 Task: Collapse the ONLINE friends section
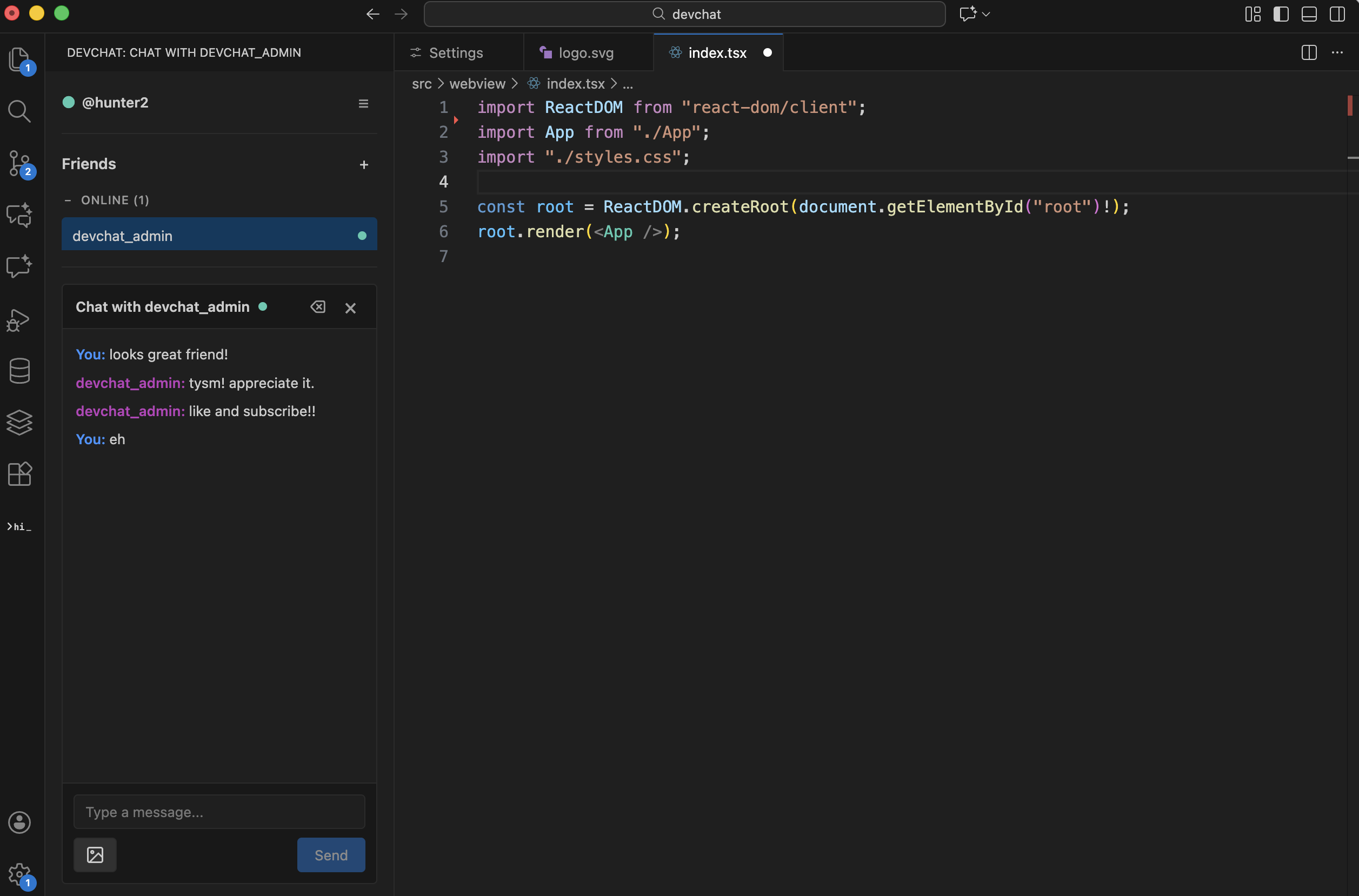point(69,200)
